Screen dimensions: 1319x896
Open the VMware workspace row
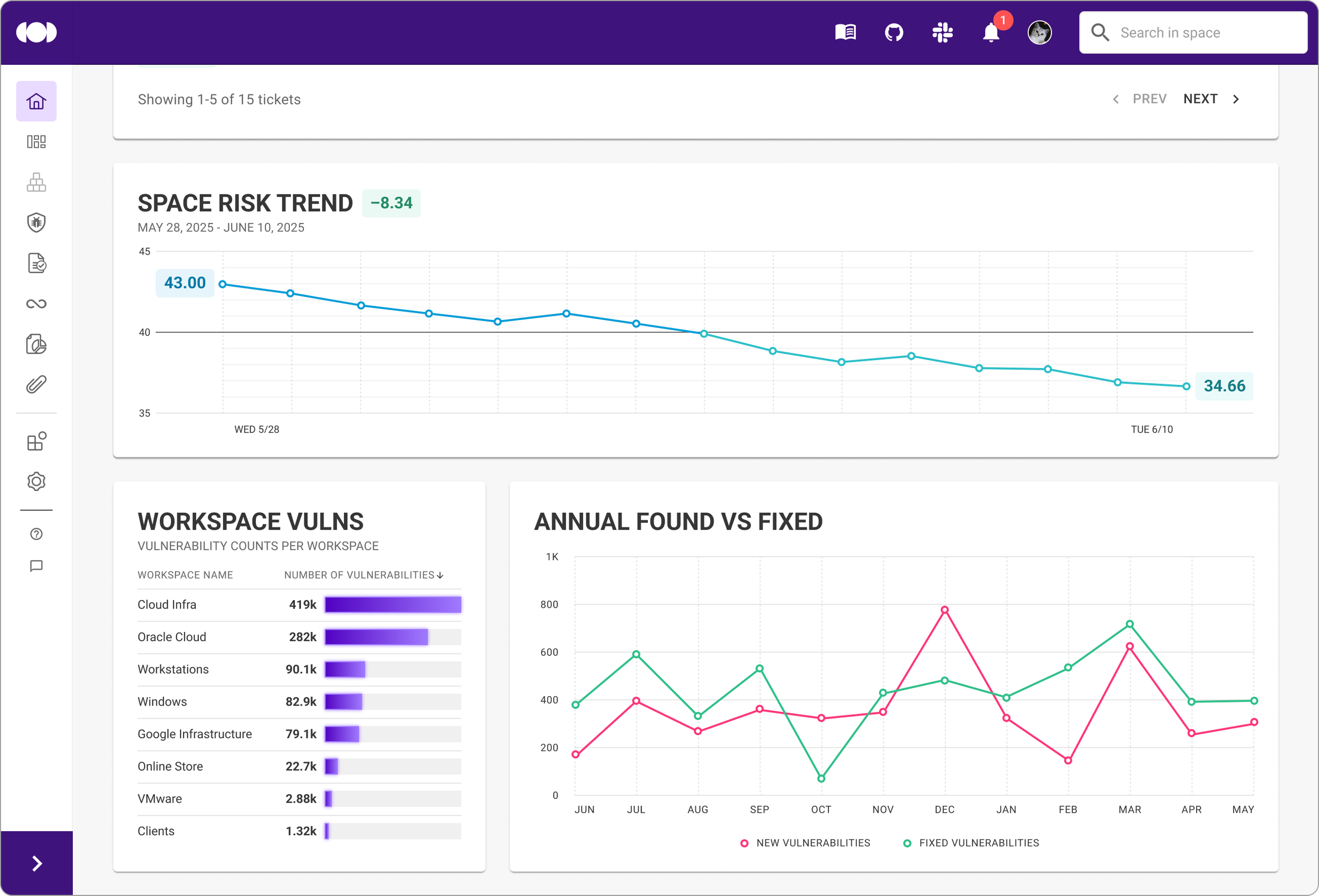click(299, 798)
